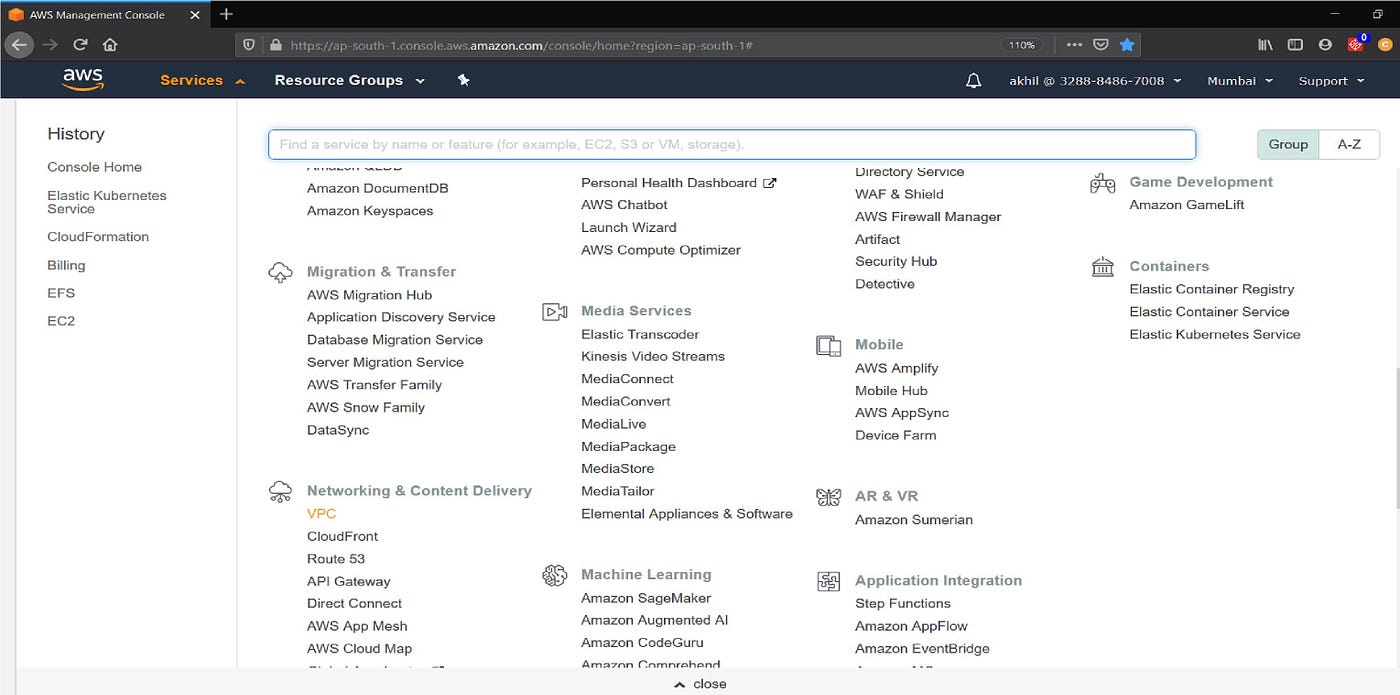Collapse the Services menu
Viewport: 1400px width, 695px height.
(202, 80)
